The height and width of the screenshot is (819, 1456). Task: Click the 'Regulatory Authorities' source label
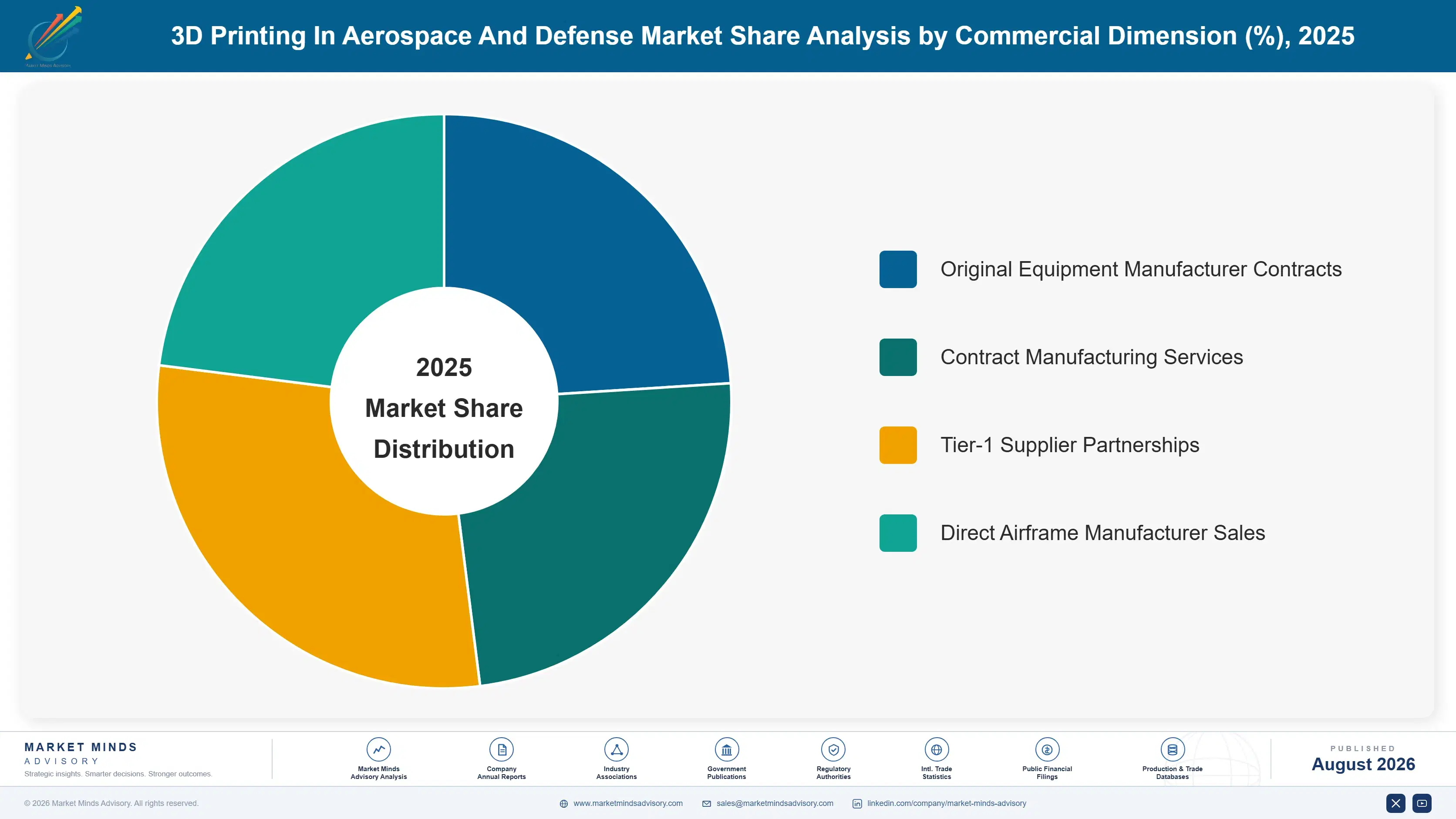pyautogui.click(x=833, y=773)
